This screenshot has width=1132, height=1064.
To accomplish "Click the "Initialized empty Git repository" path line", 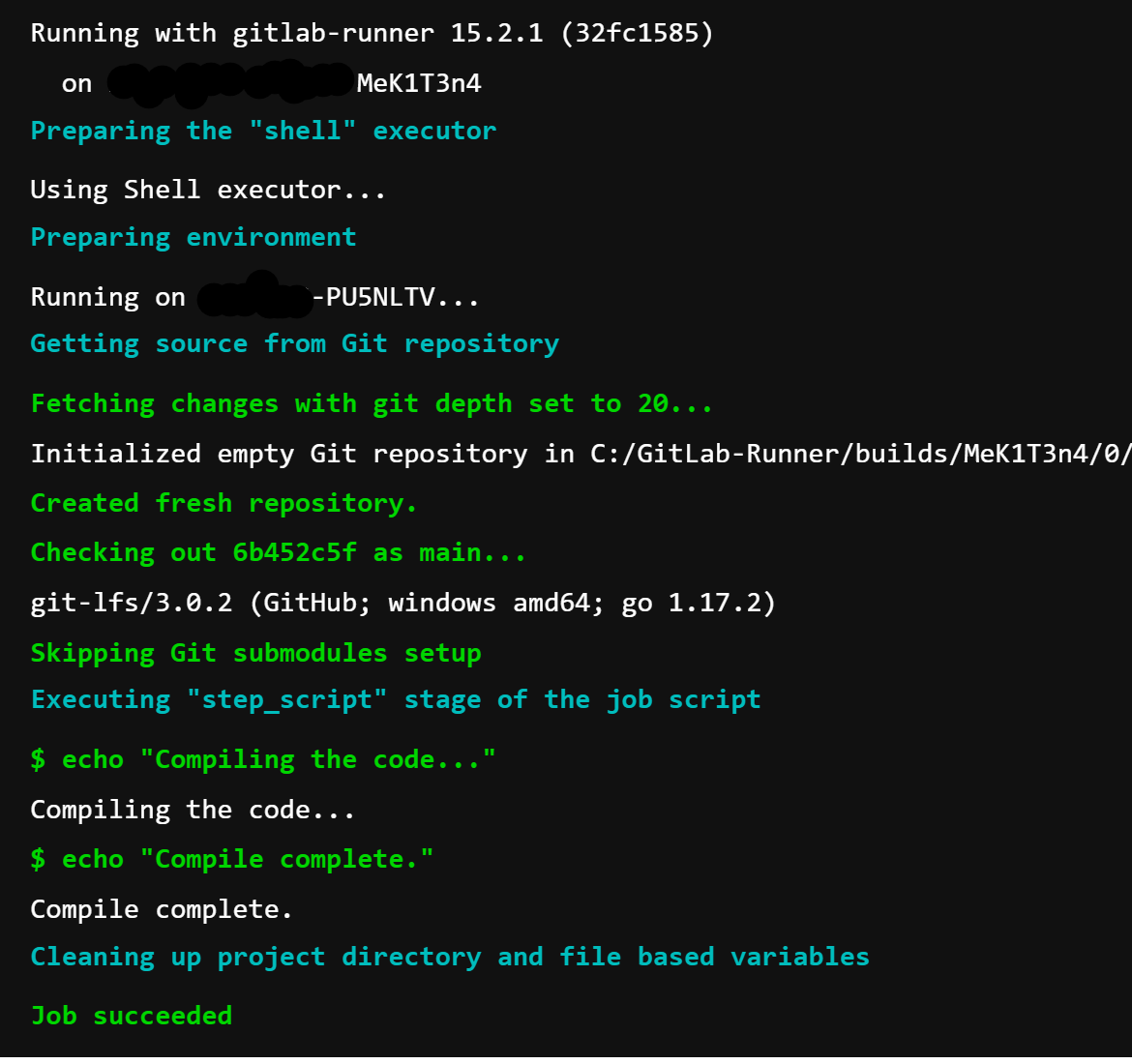I will [581, 455].
